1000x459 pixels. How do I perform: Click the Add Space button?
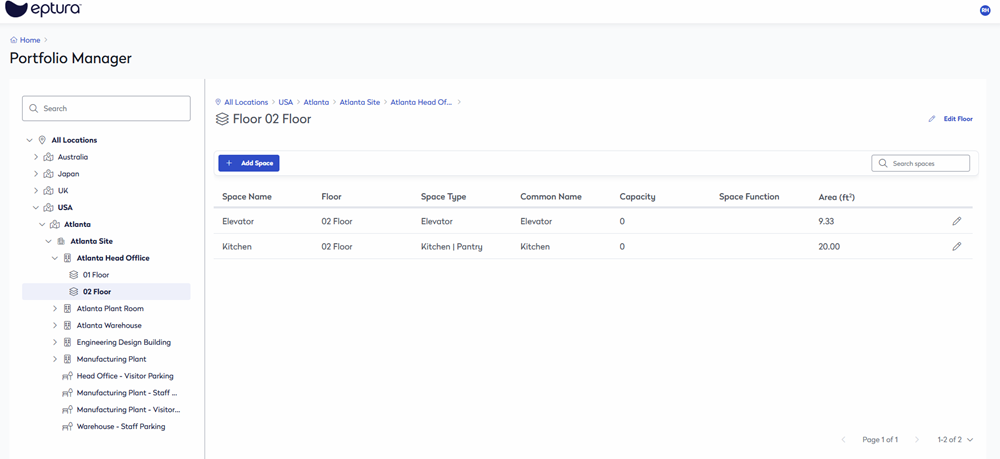click(x=249, y=163)
